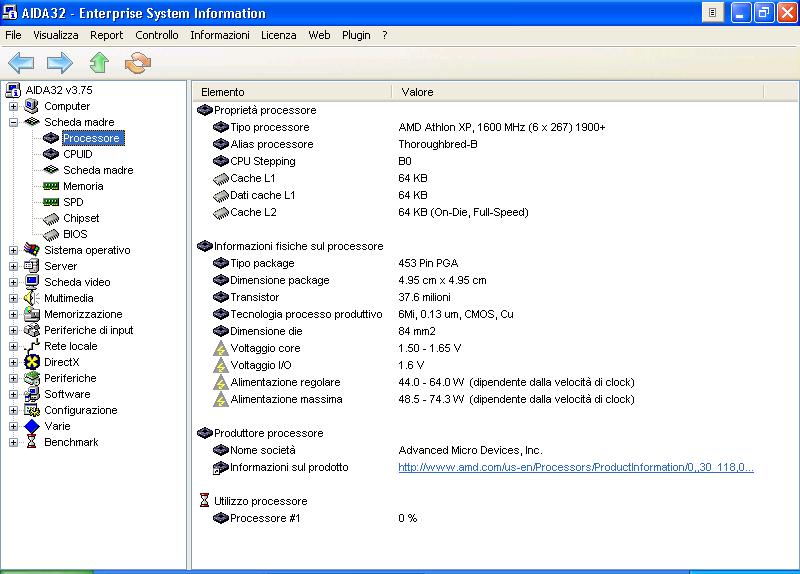Screen dimensions: 800x574
Task: Click the Proprietà processore section header
Action: (x=257, y=110)
